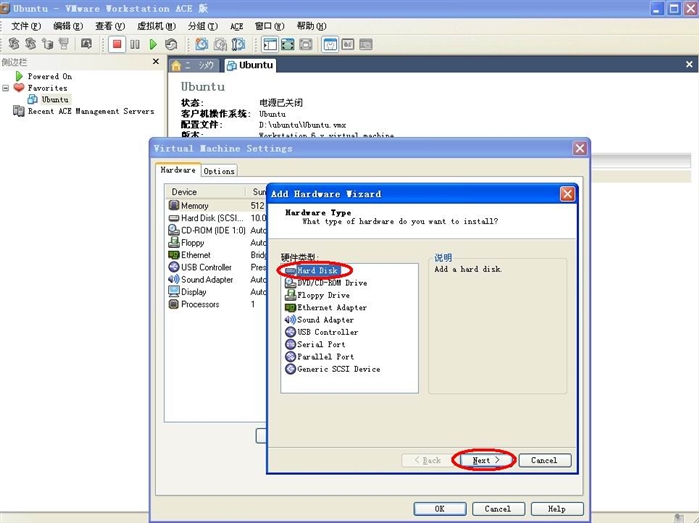The height and width of the screenshot is (523, 699).
Task: Click the green Power On play icon
Action: coord(153,44)
